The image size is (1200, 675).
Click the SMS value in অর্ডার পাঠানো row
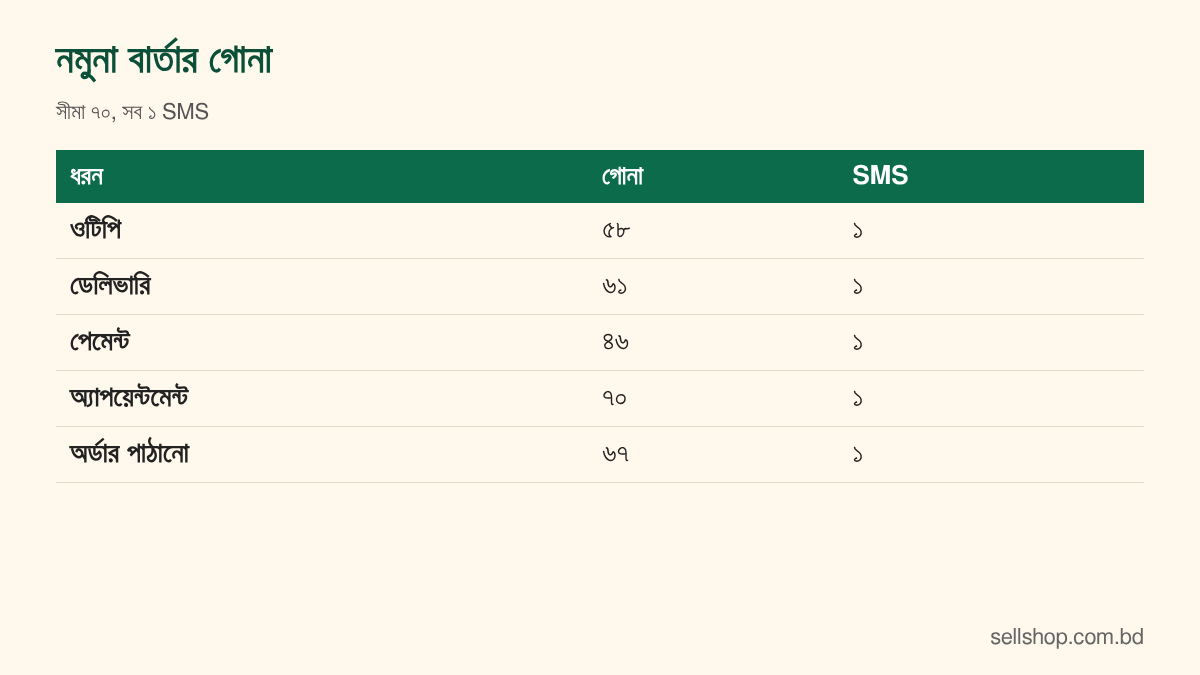pos(858,454)
